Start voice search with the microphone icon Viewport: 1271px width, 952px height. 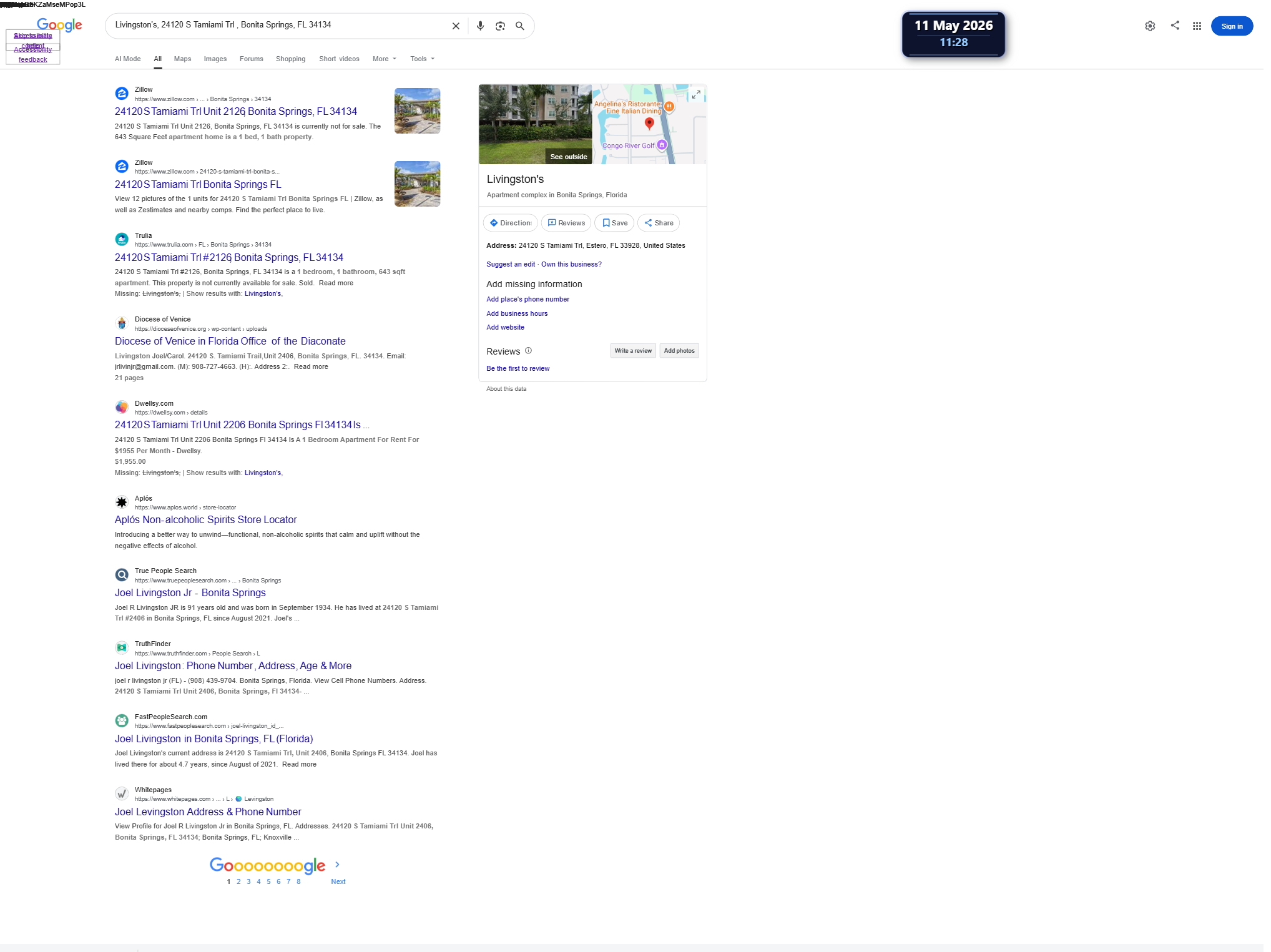click(x=480, y=26)
